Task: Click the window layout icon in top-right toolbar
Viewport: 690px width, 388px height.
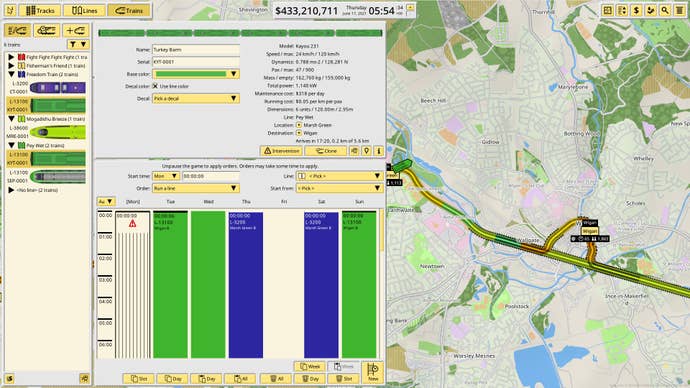Action: [x=608, y=10]
